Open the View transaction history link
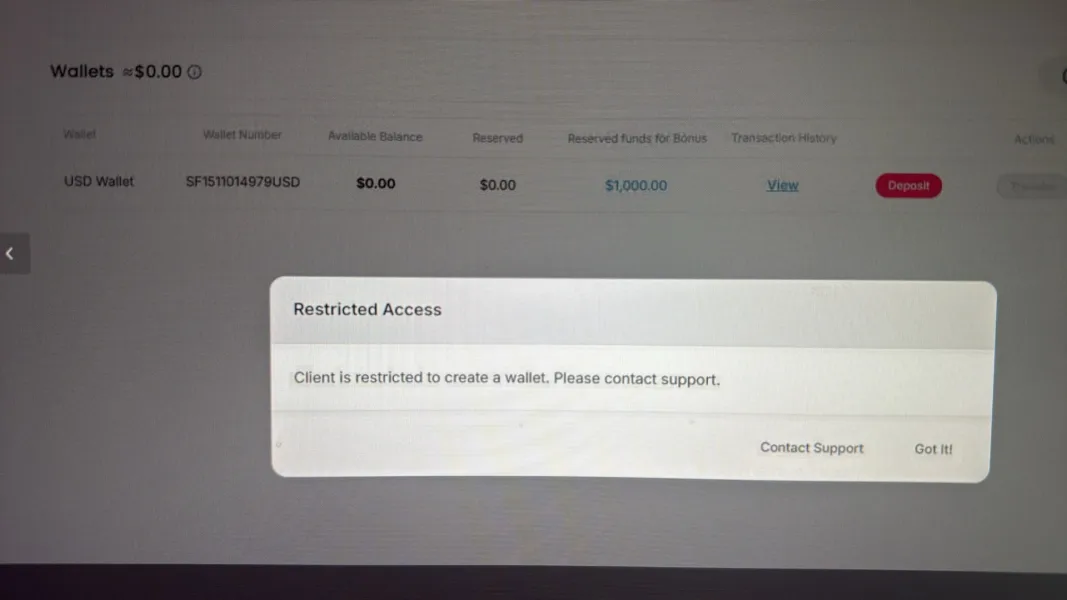 [783, 185]
